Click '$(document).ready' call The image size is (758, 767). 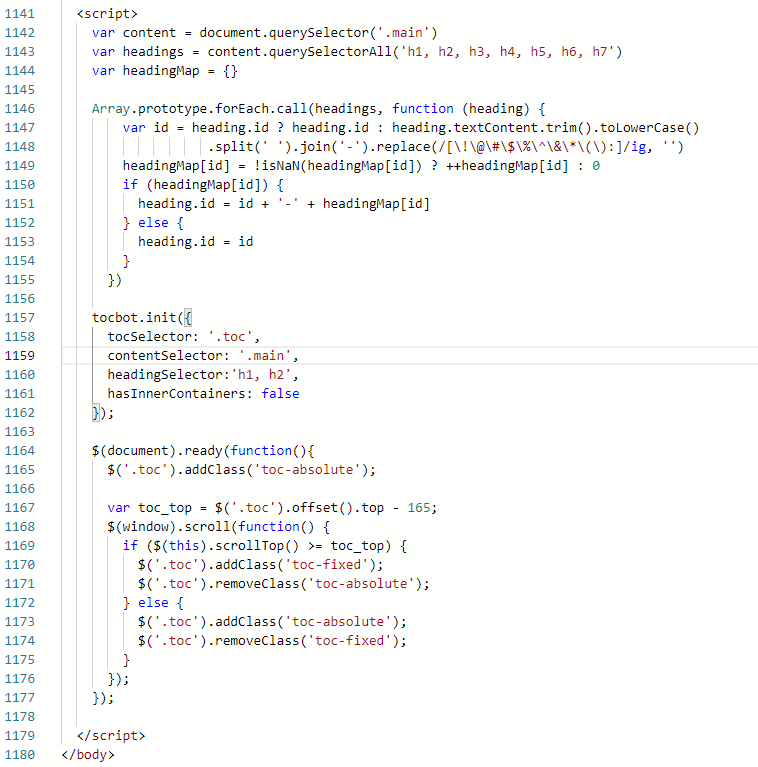pyautogui.click(x=157, y=451)
